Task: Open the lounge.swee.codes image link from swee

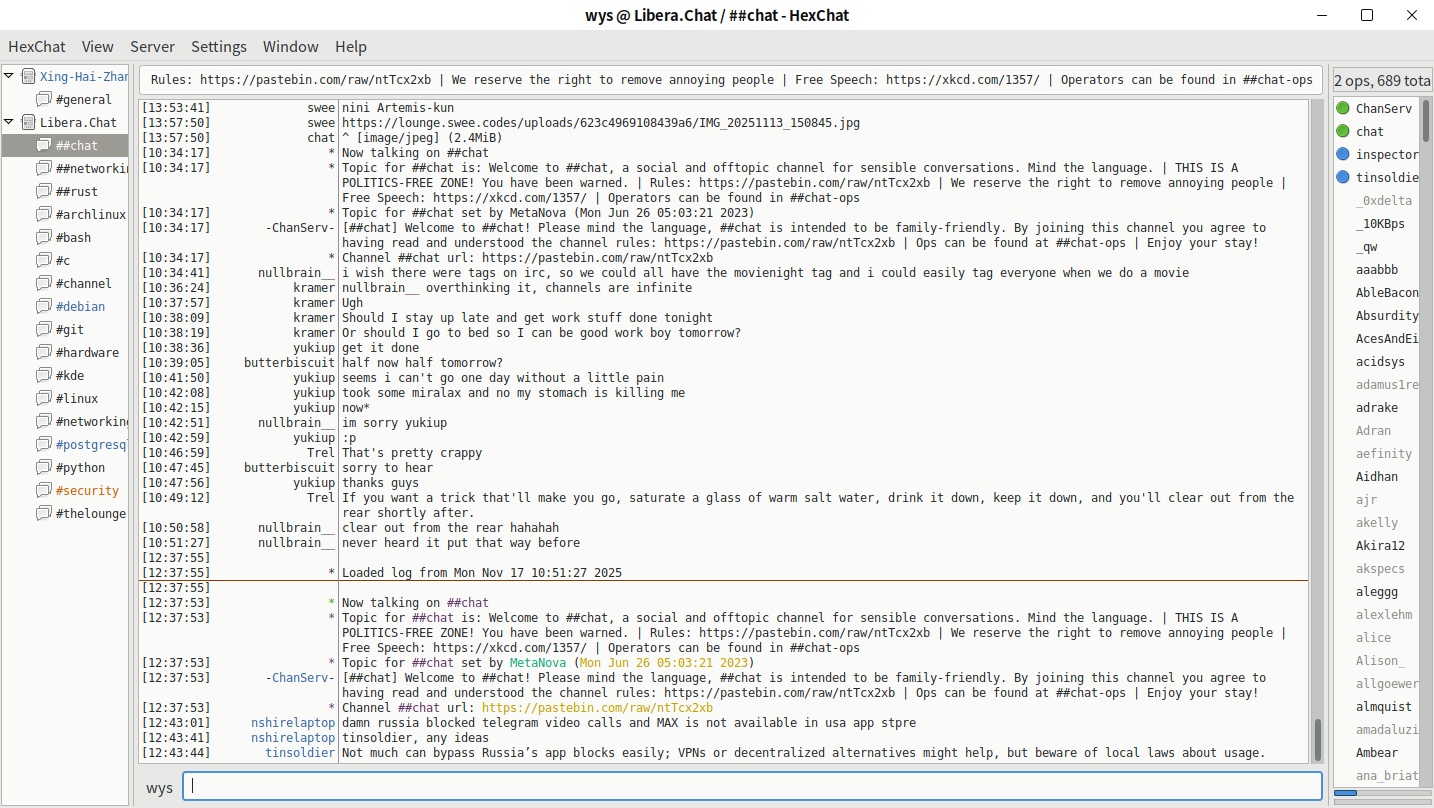Action: (x=601, y=123)
